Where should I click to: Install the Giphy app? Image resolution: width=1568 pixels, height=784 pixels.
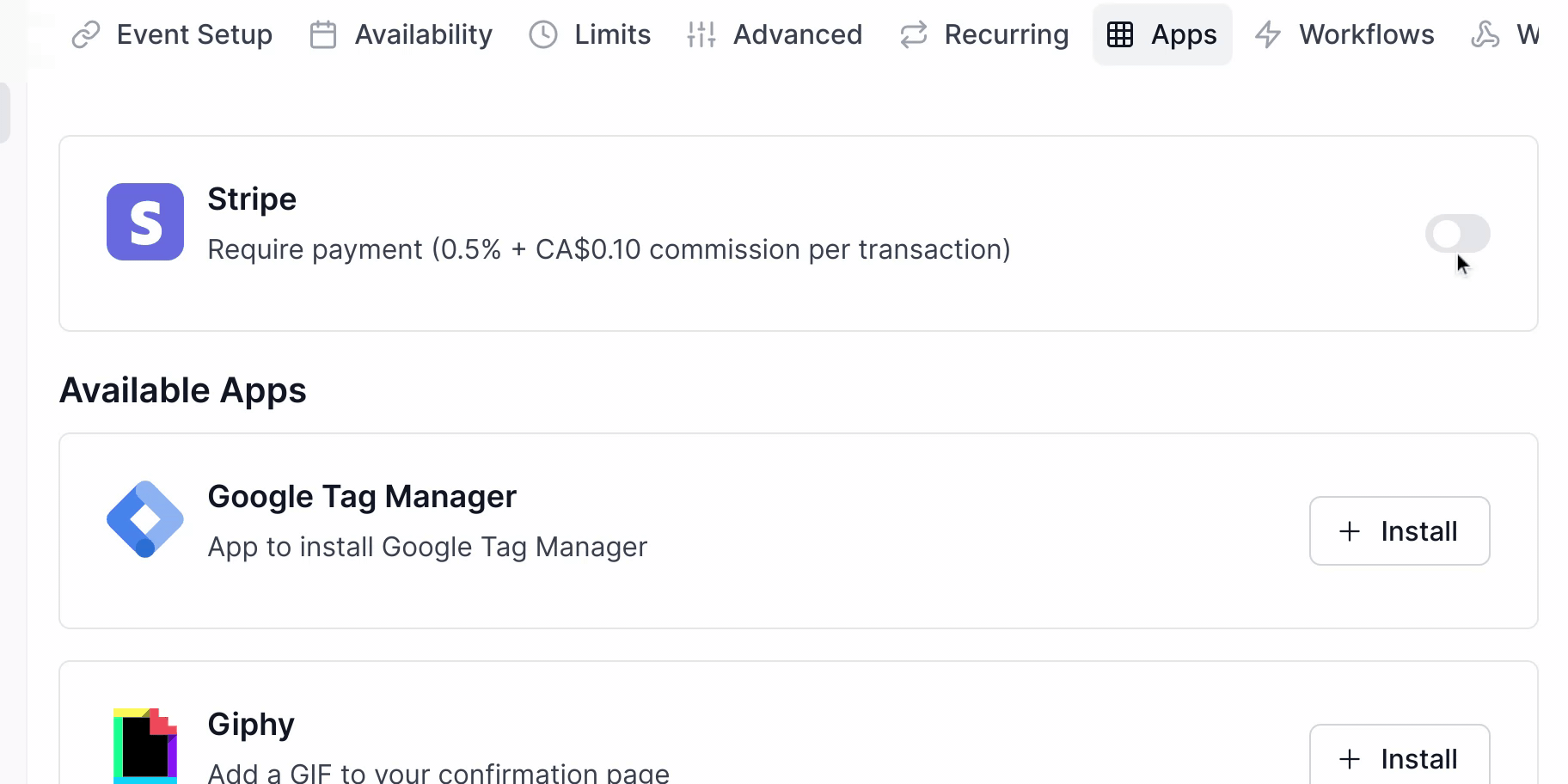pyautogui.click(x=1399, y=758)
